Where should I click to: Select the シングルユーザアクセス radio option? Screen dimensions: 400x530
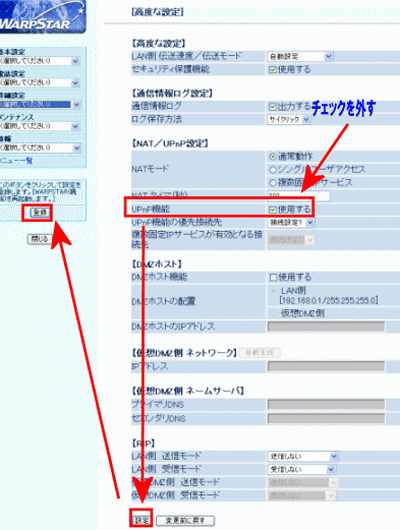click(x=273, y=169)
